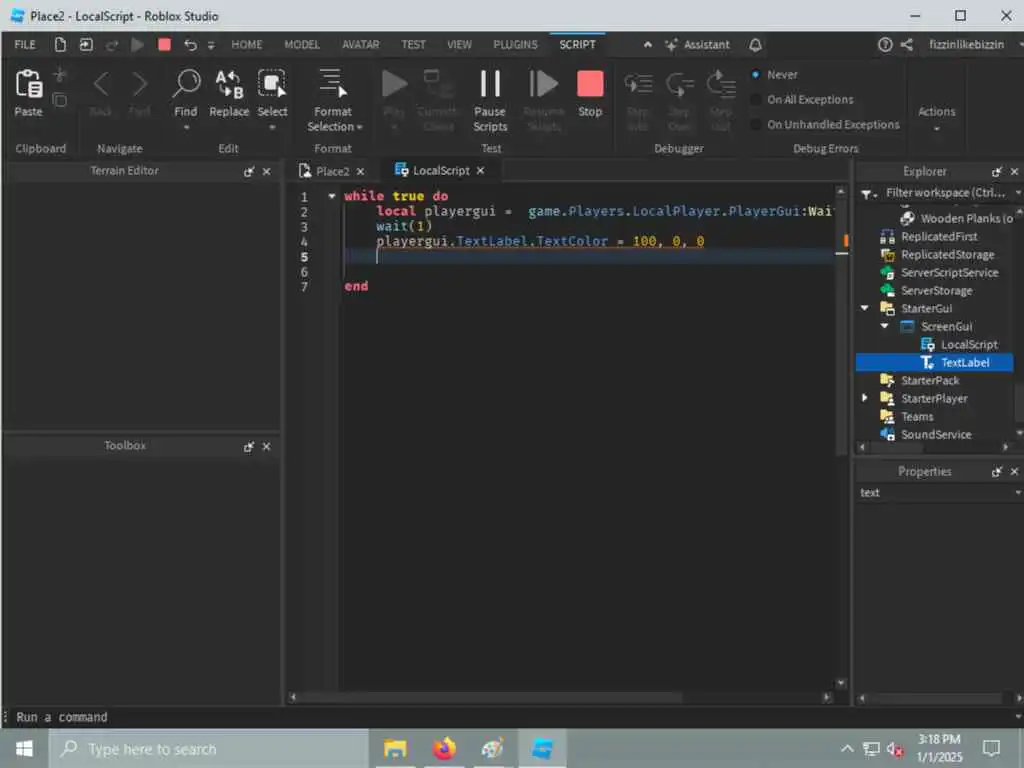Click Pause Scripts
Image resolution: width=1024 pixels, height=768 pixels.
coord(490,99)
